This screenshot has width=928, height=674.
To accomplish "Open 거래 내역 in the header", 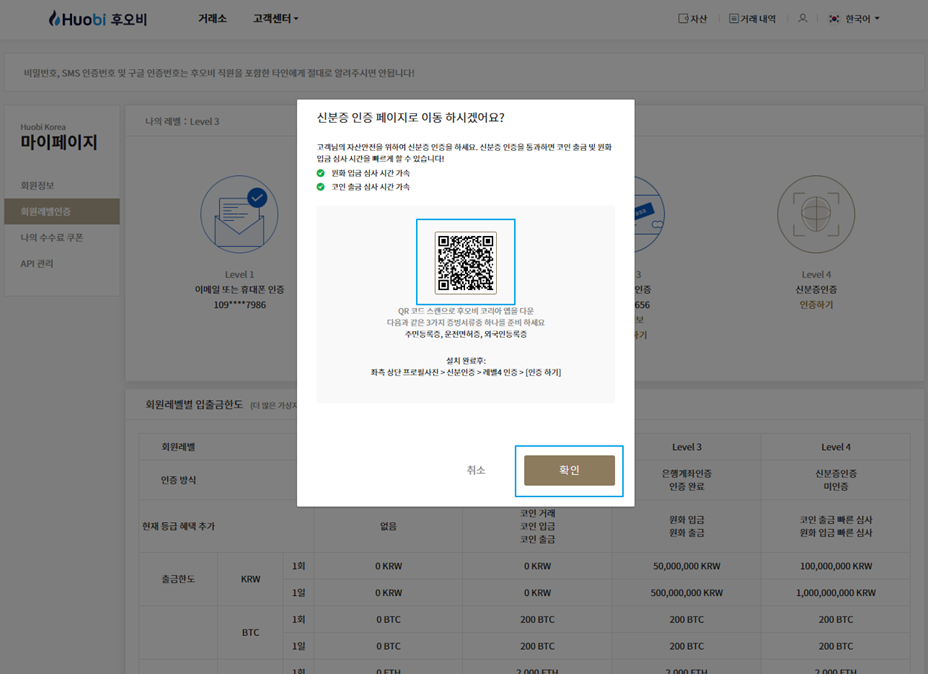I will click(752, 19).
